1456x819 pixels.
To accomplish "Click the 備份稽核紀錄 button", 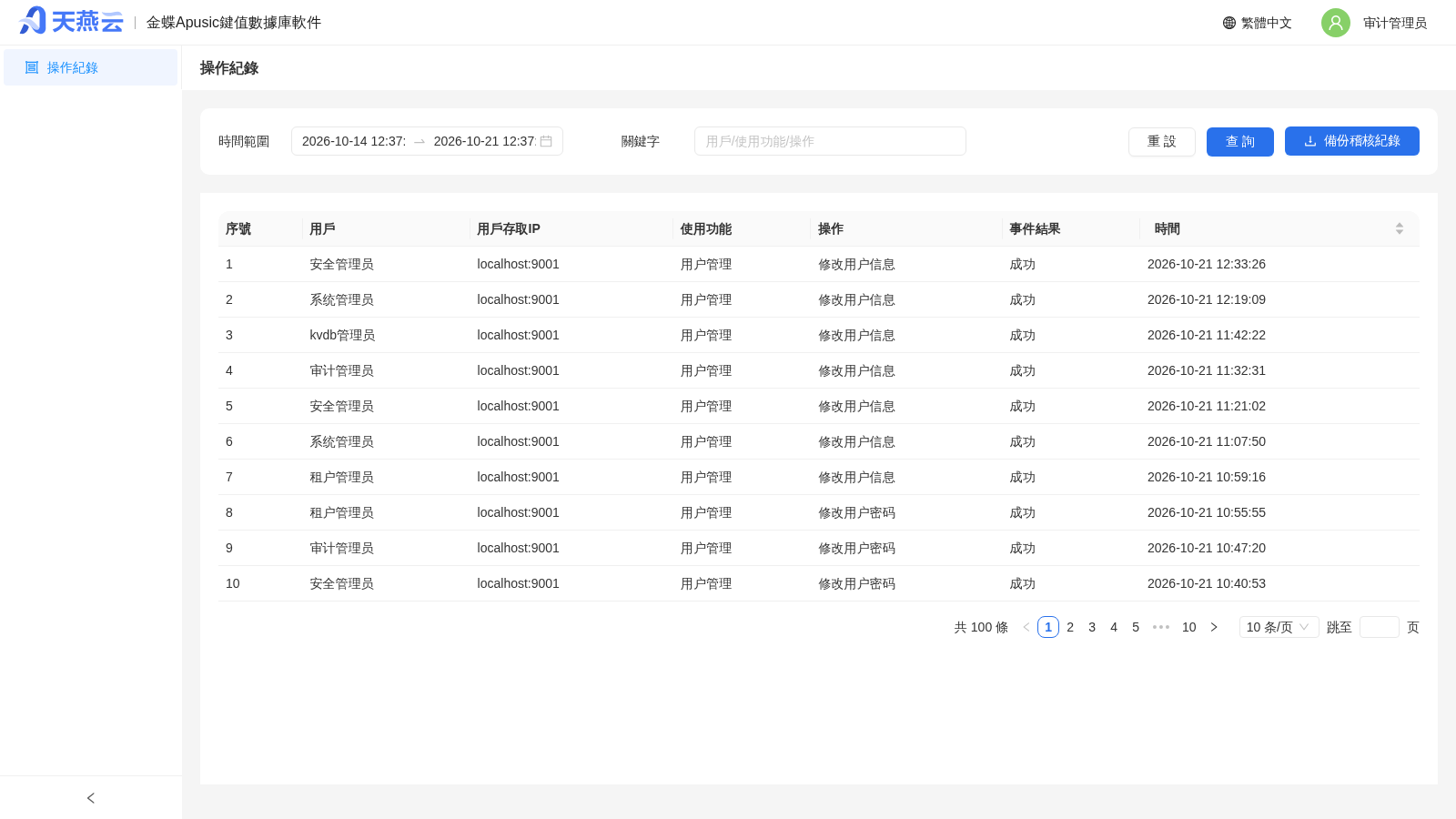I will click(x=1352, y=141).
